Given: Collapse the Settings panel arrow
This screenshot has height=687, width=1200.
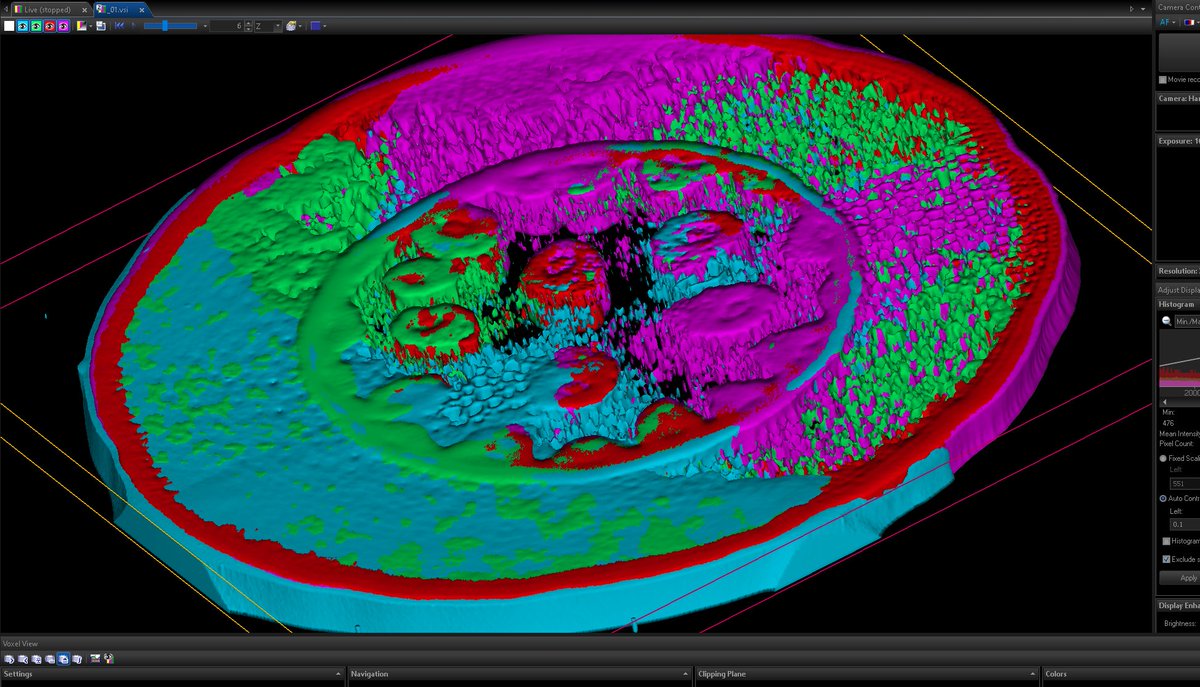Looking at the screenshot, I should (338, 674).
